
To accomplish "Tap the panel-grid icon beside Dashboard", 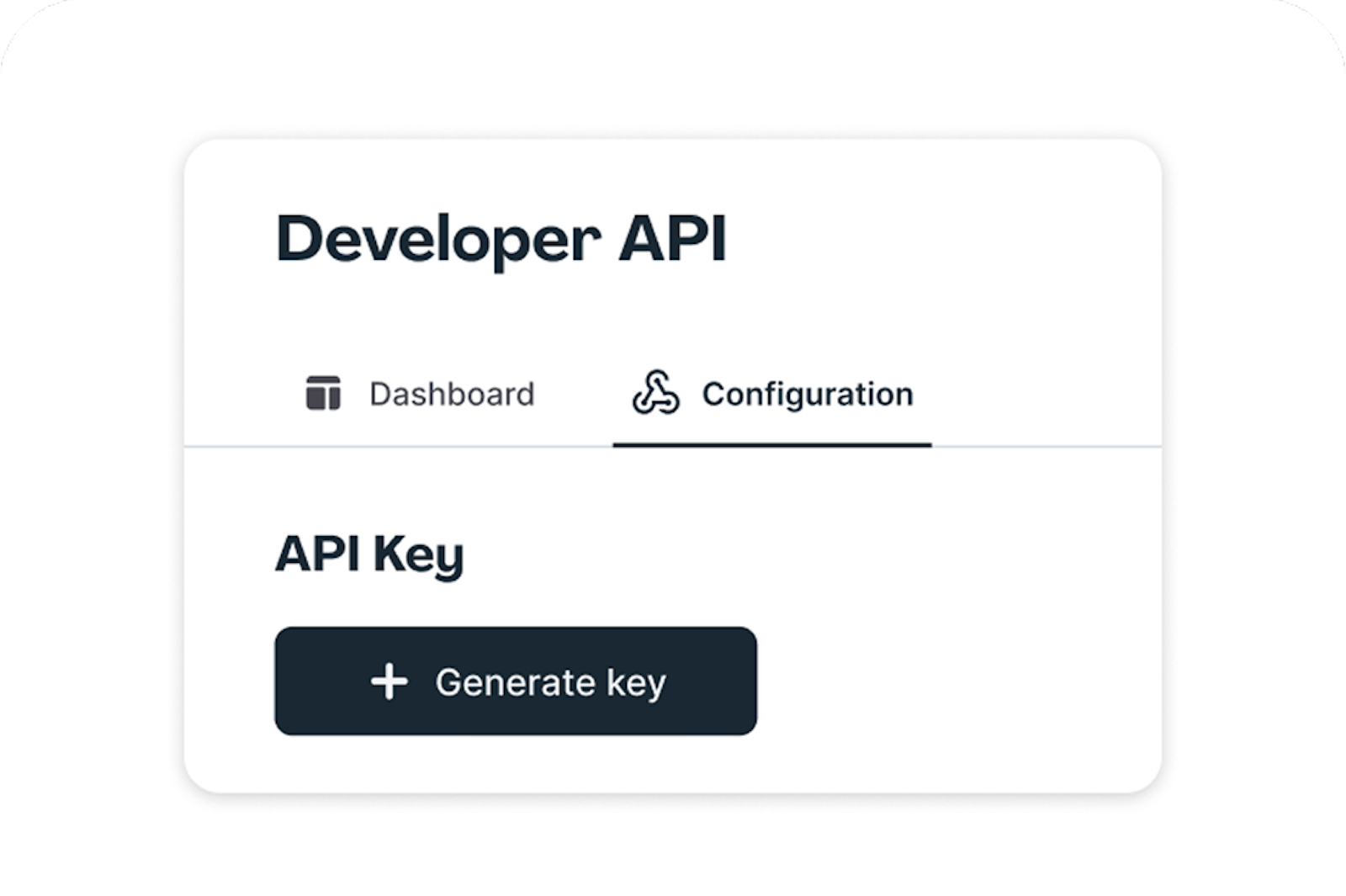I will pyautogui.click(x=323, y=394).
